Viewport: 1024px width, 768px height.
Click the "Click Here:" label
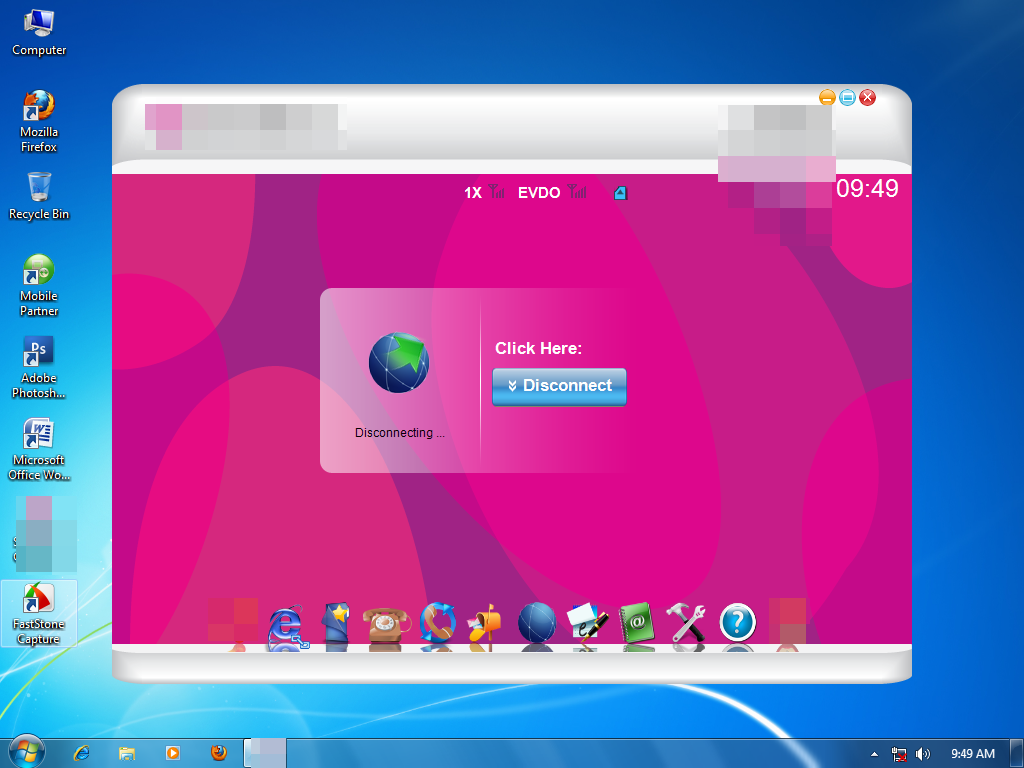(x=538, y=348)
